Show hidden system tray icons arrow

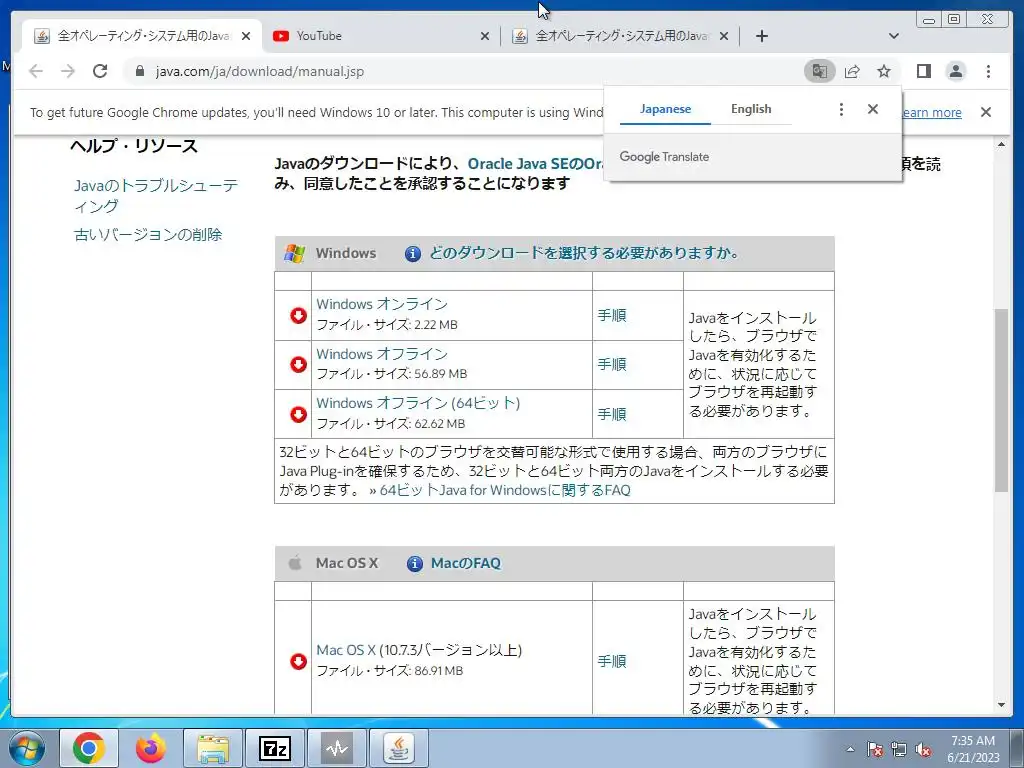point(850,749)
